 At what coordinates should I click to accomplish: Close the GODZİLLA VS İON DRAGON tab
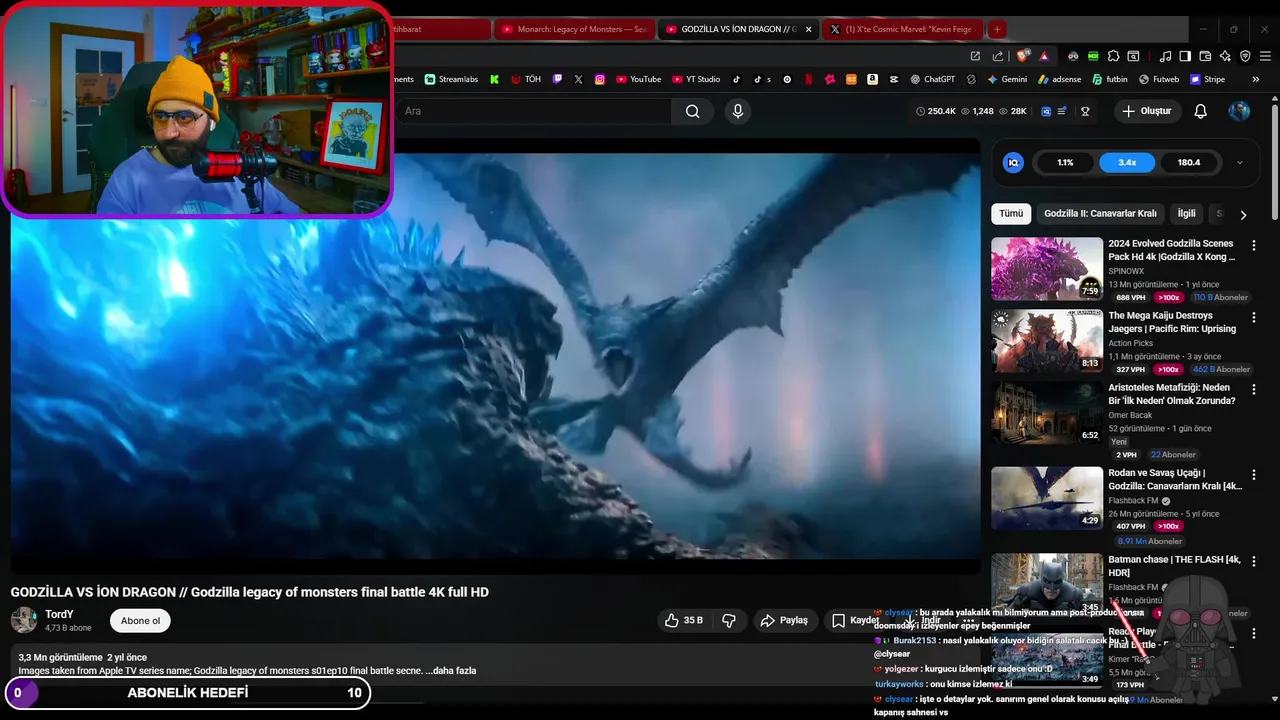[x=808, y=29]
